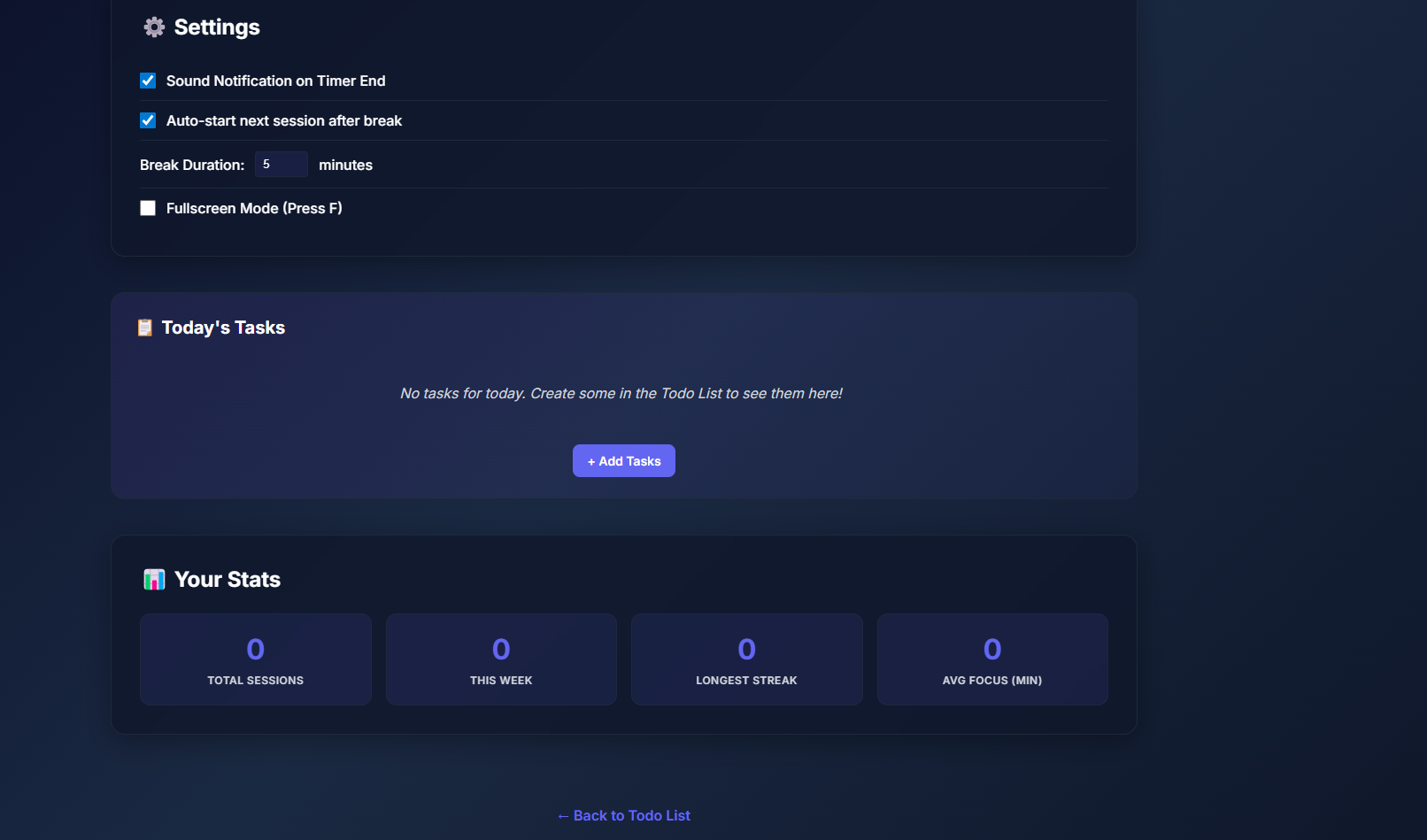Click the zero next to Total Sessions
1427x840 pixels.
(x=255, y=649)
